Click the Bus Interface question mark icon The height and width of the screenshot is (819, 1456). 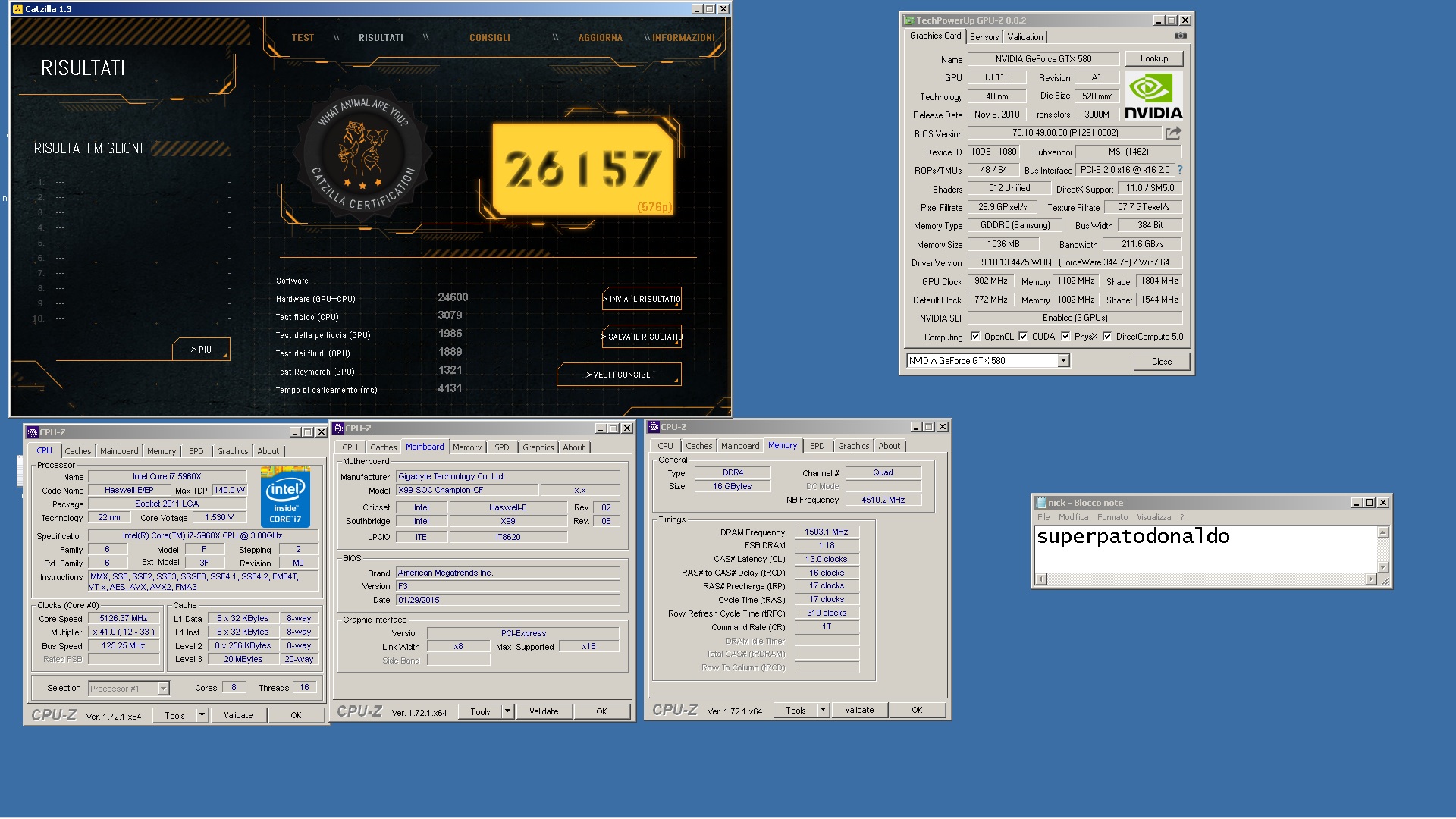[x=1179, y=170]
